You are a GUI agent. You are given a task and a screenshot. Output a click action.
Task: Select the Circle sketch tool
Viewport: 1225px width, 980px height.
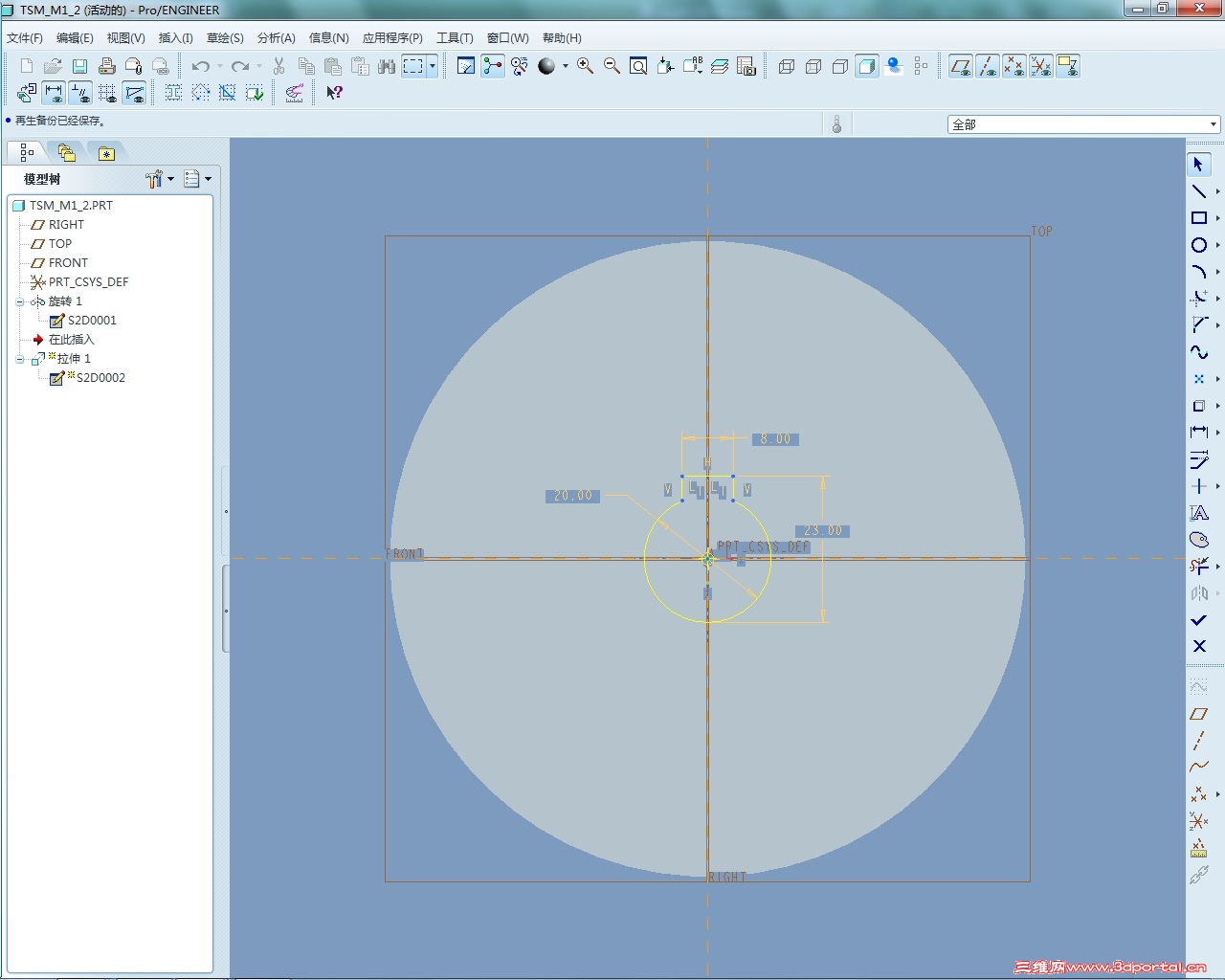click(x=1198, y=245)
